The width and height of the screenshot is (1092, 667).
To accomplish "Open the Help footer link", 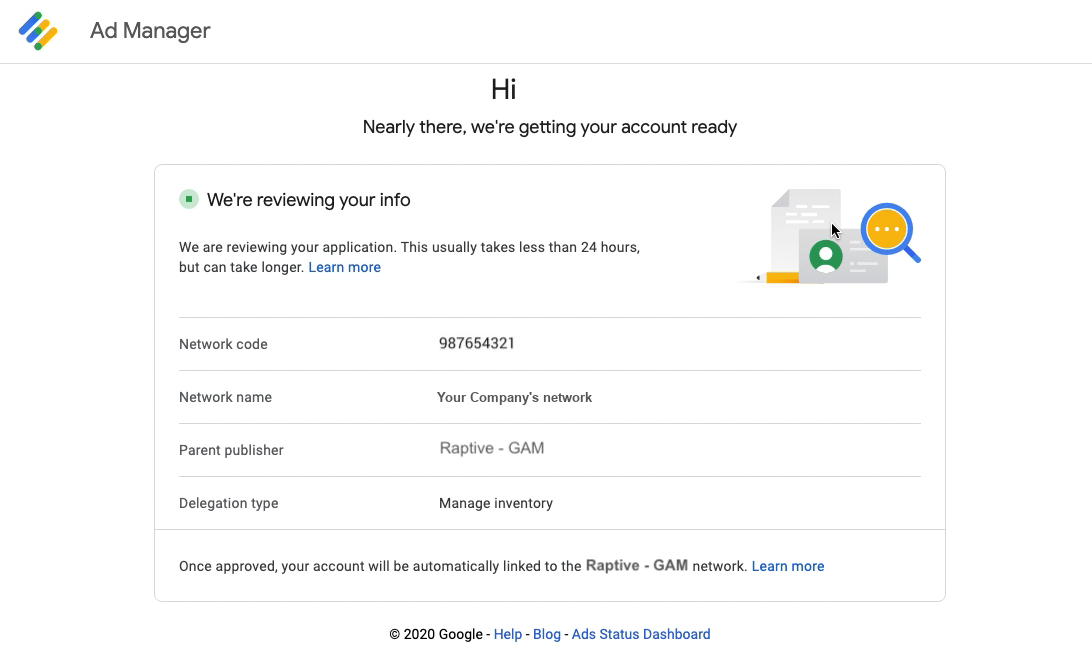I will tap(508, 634).
